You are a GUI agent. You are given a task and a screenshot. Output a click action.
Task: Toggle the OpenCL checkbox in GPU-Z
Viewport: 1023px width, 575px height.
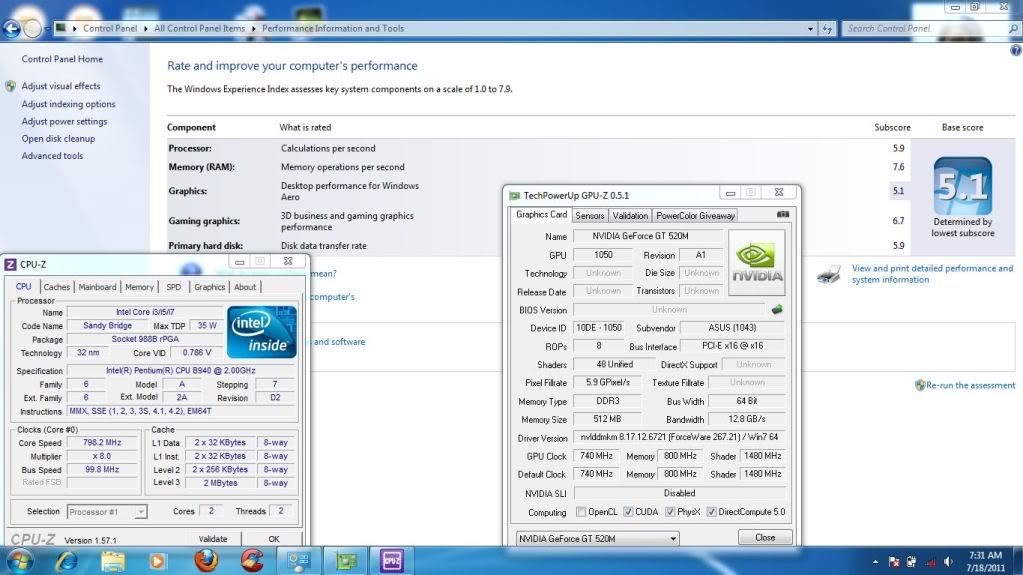click(x=581, y=512)
